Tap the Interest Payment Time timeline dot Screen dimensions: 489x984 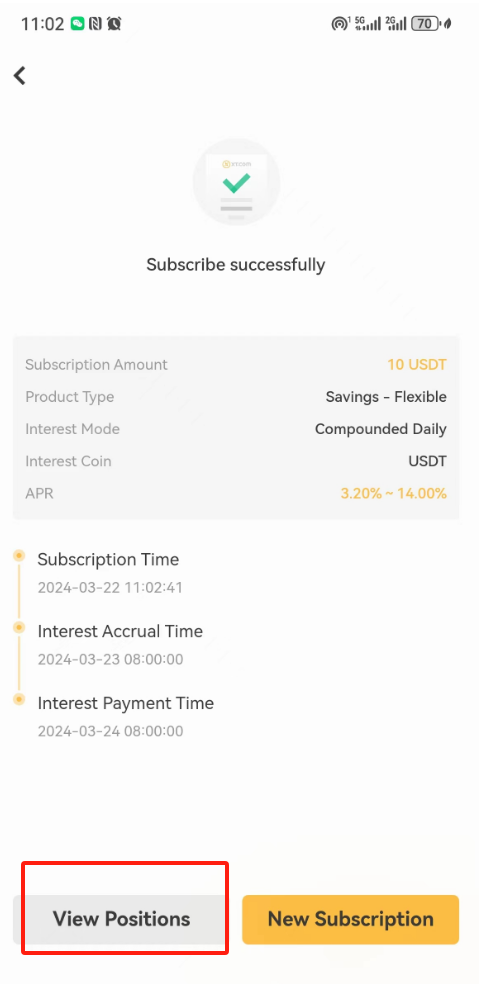19,698
